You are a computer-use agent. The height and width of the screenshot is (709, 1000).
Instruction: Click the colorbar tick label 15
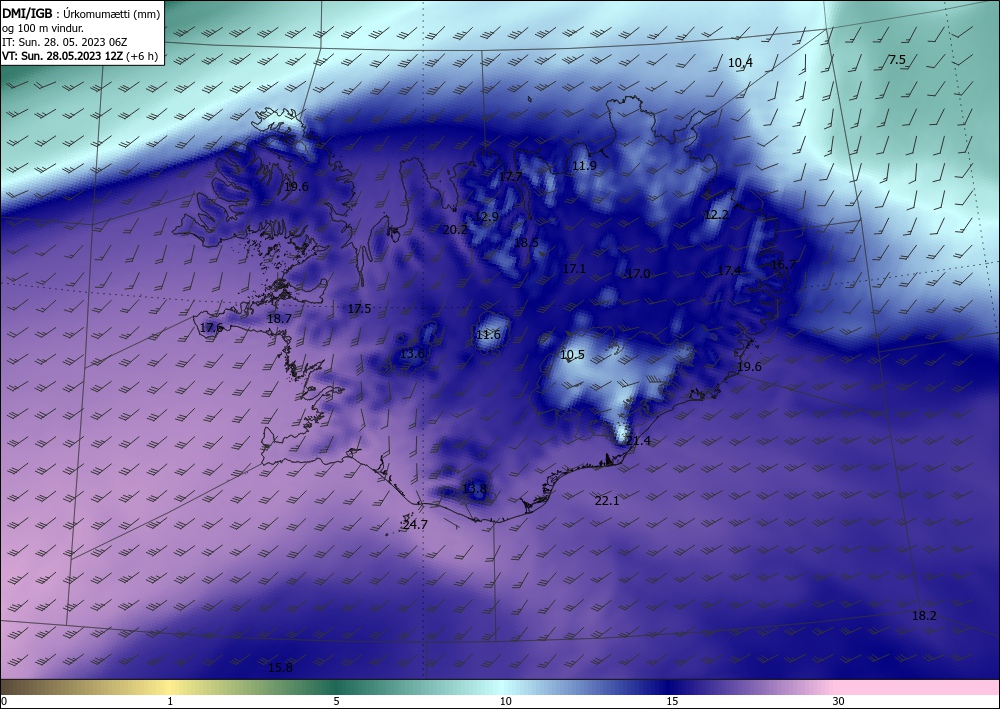point(672,701)
